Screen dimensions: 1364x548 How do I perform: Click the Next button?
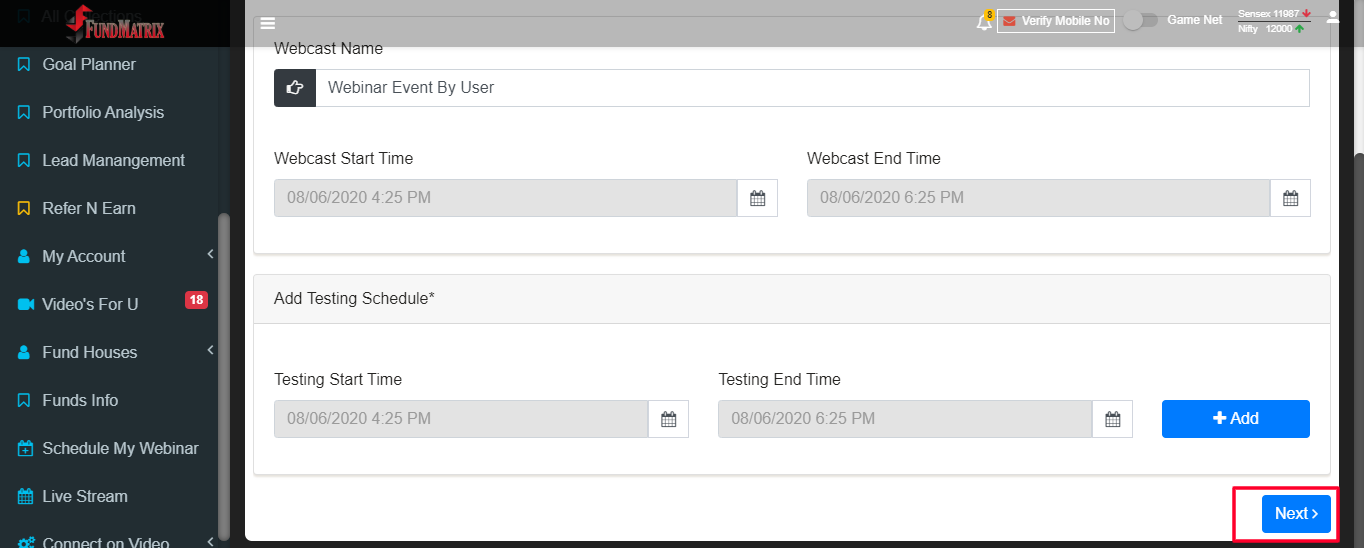[1296, 513]
